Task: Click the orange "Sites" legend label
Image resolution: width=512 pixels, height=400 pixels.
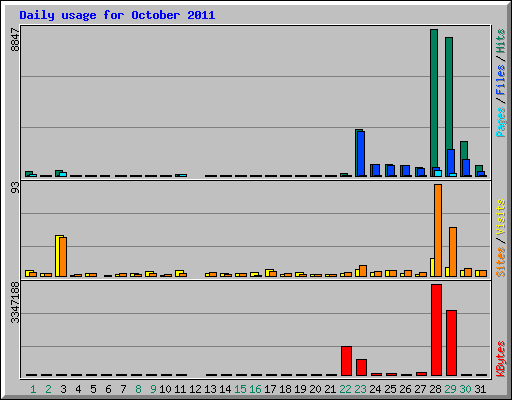Action: tap(501, 262)
